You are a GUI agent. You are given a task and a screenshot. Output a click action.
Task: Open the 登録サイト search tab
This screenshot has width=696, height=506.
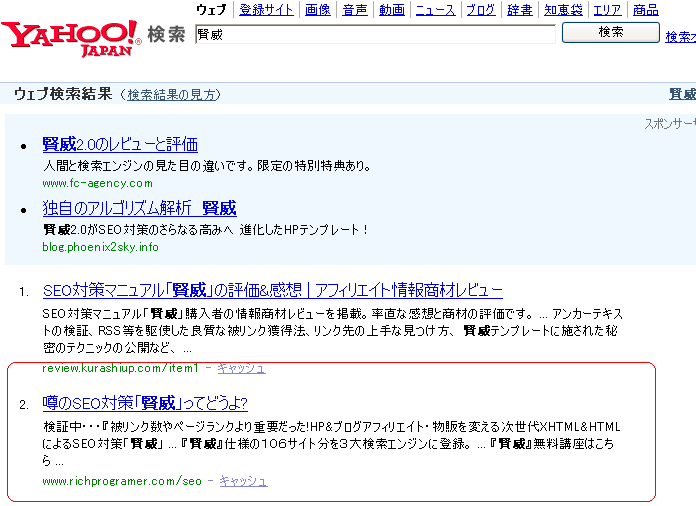tap(266, 10)
